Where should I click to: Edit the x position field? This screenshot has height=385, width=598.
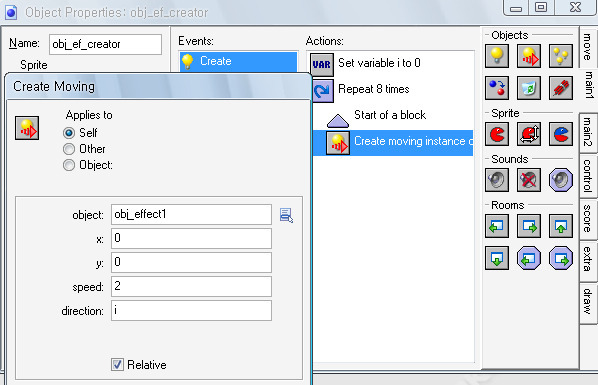(191, 238)
